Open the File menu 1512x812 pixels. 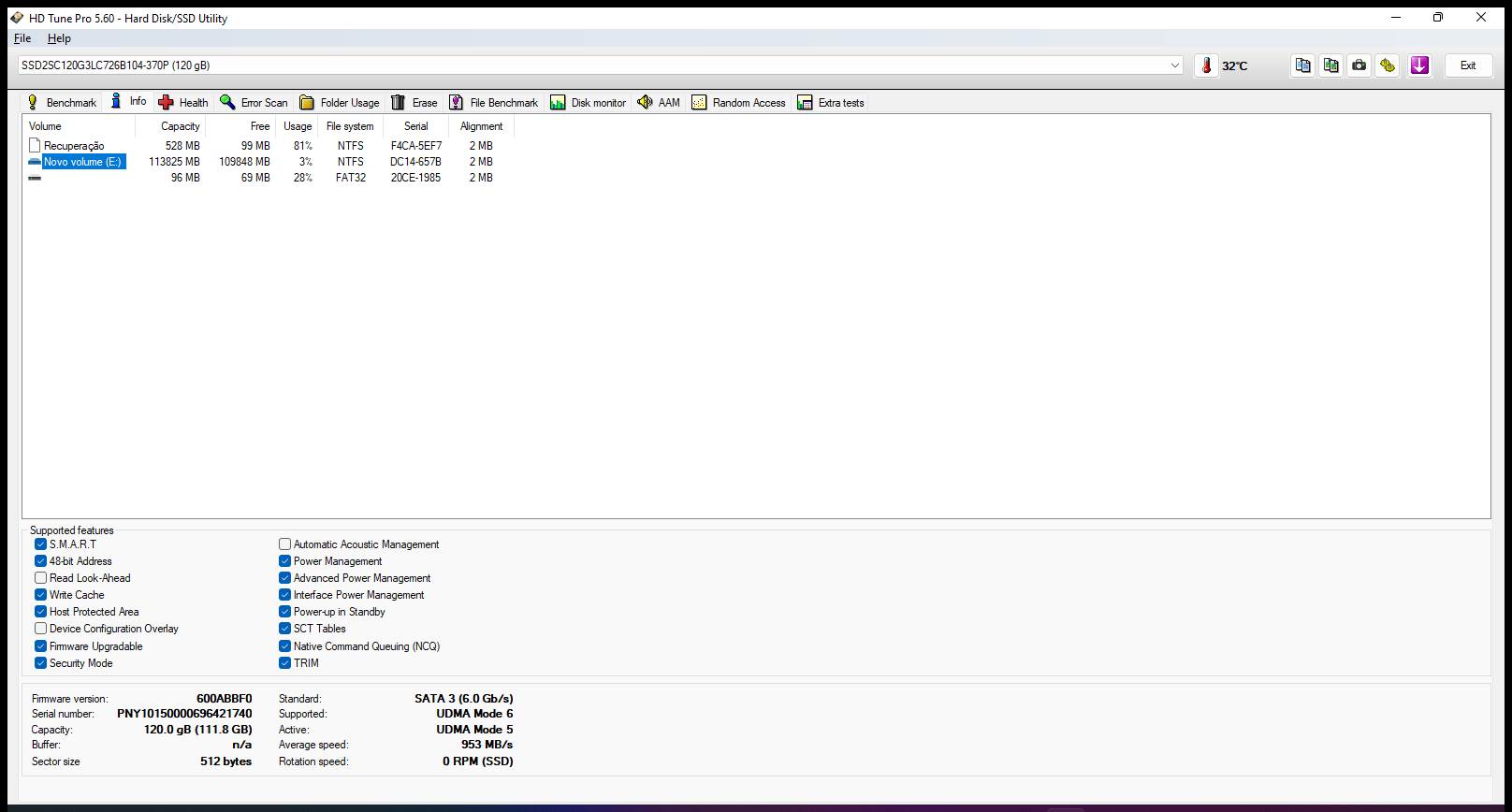click(x=22, y=38)
